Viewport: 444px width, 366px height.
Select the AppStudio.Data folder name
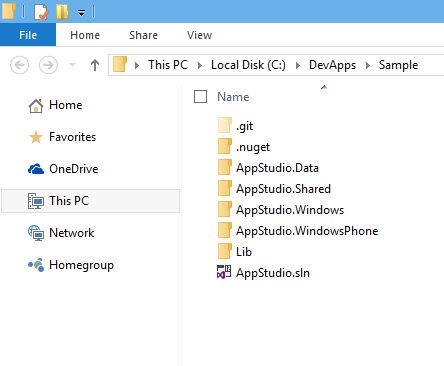[277, 168]
